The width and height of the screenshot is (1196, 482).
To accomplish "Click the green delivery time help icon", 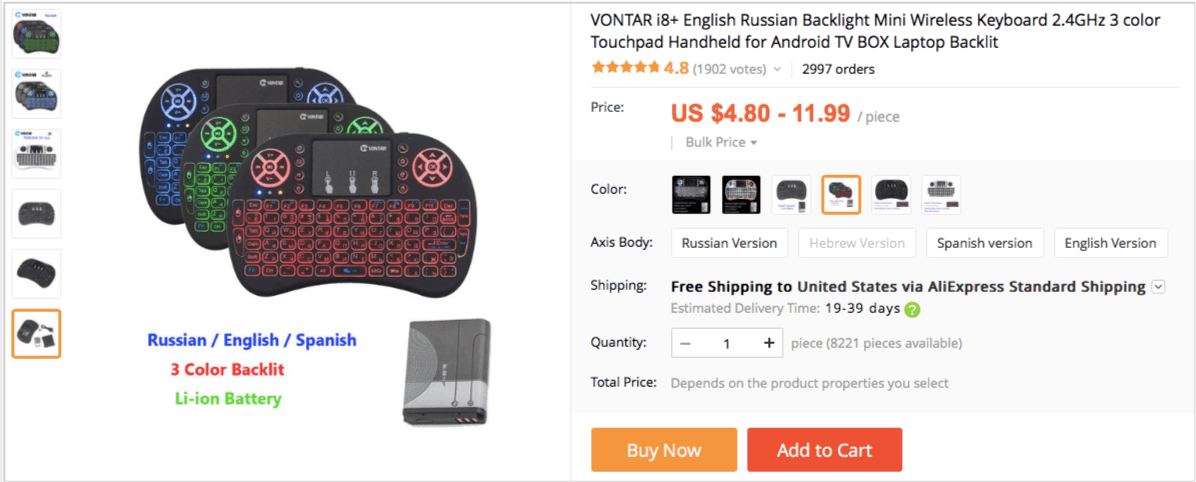I will point(911,310).
